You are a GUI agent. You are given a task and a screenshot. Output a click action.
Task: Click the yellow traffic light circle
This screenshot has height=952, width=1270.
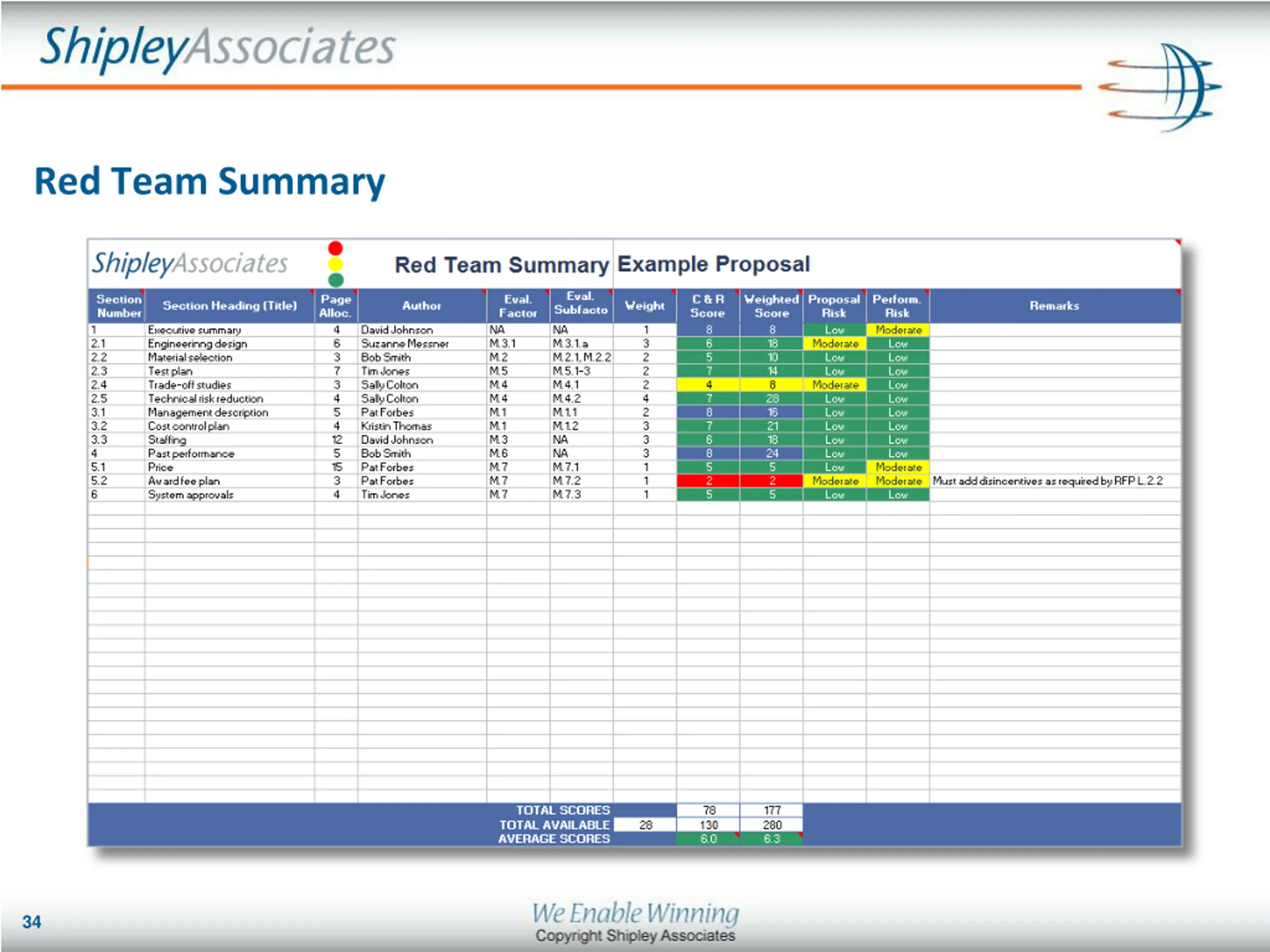[335, 264]
